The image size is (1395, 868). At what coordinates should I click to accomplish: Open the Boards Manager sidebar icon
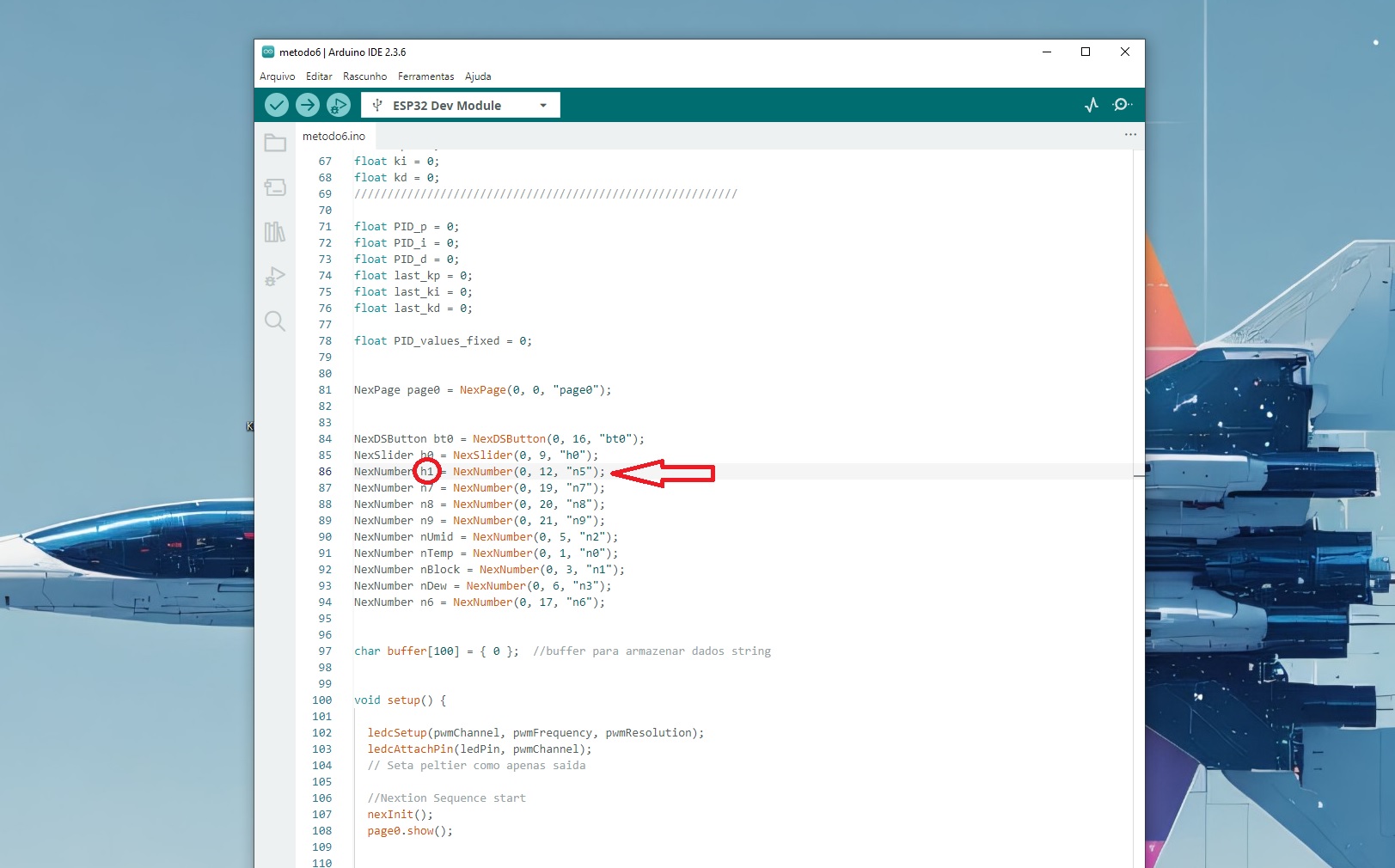point(275,187)
